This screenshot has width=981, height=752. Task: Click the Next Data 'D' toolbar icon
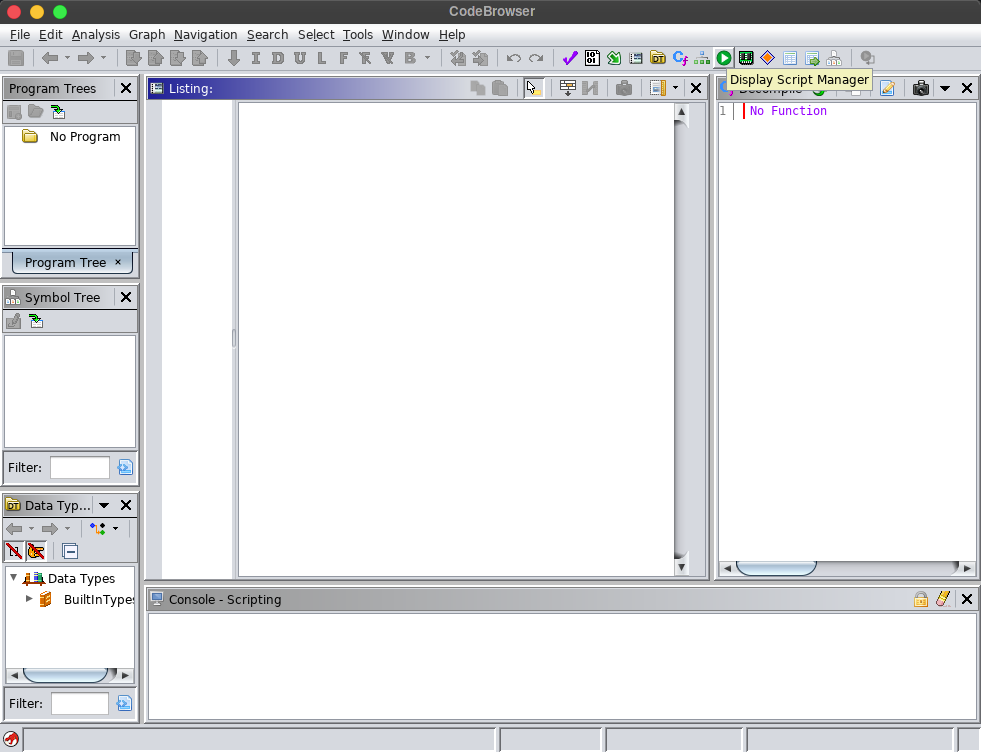click(x=278, y=58)
